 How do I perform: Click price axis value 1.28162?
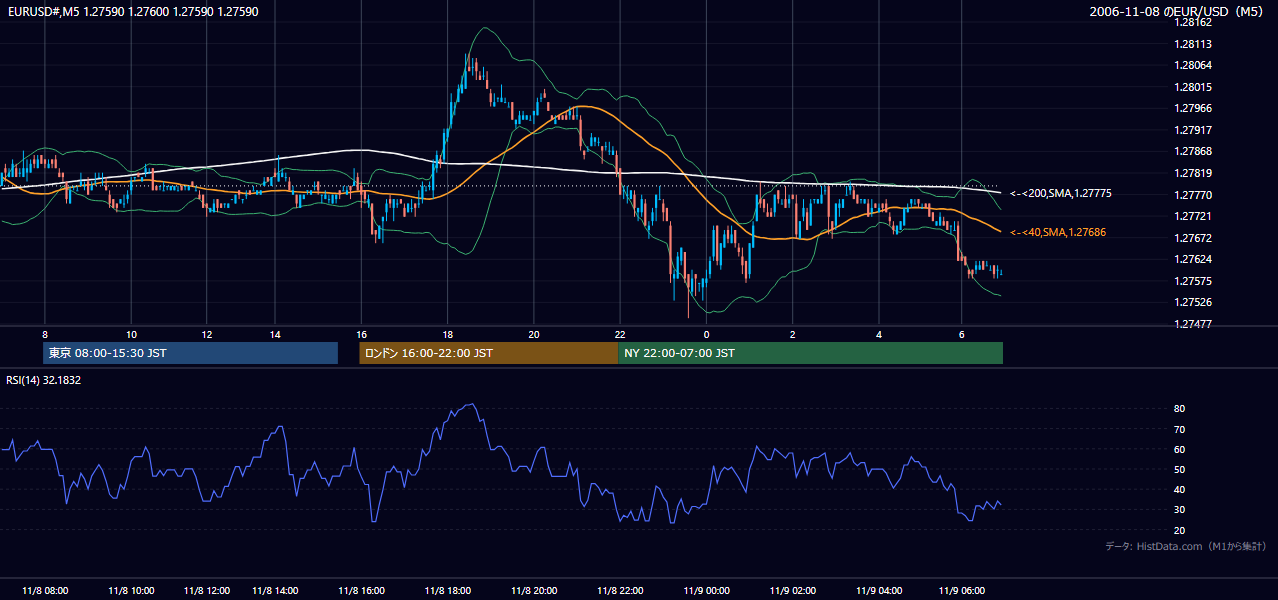pos(1193,22)
